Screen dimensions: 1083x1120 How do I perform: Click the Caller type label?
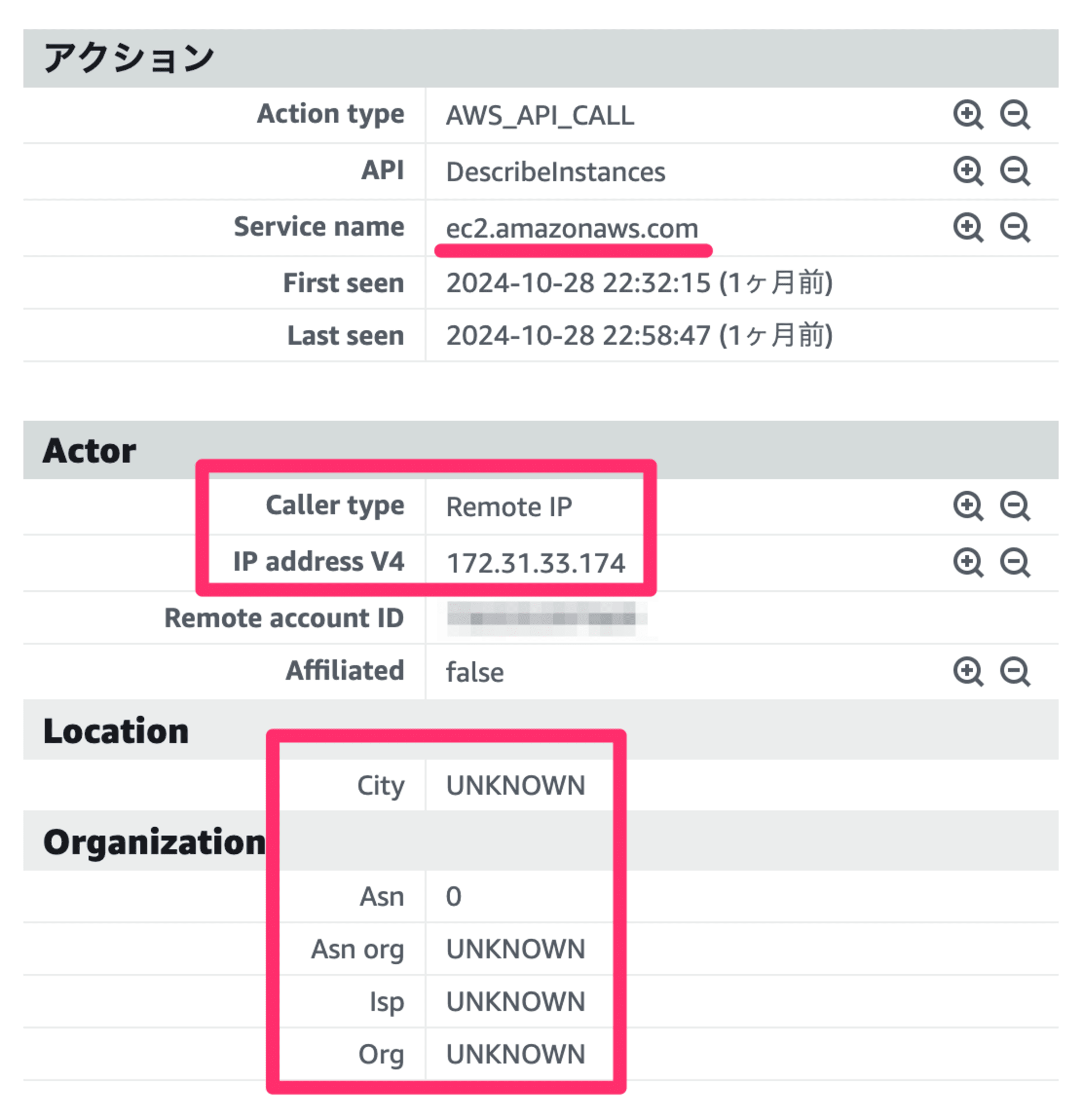tap(335, 506)
